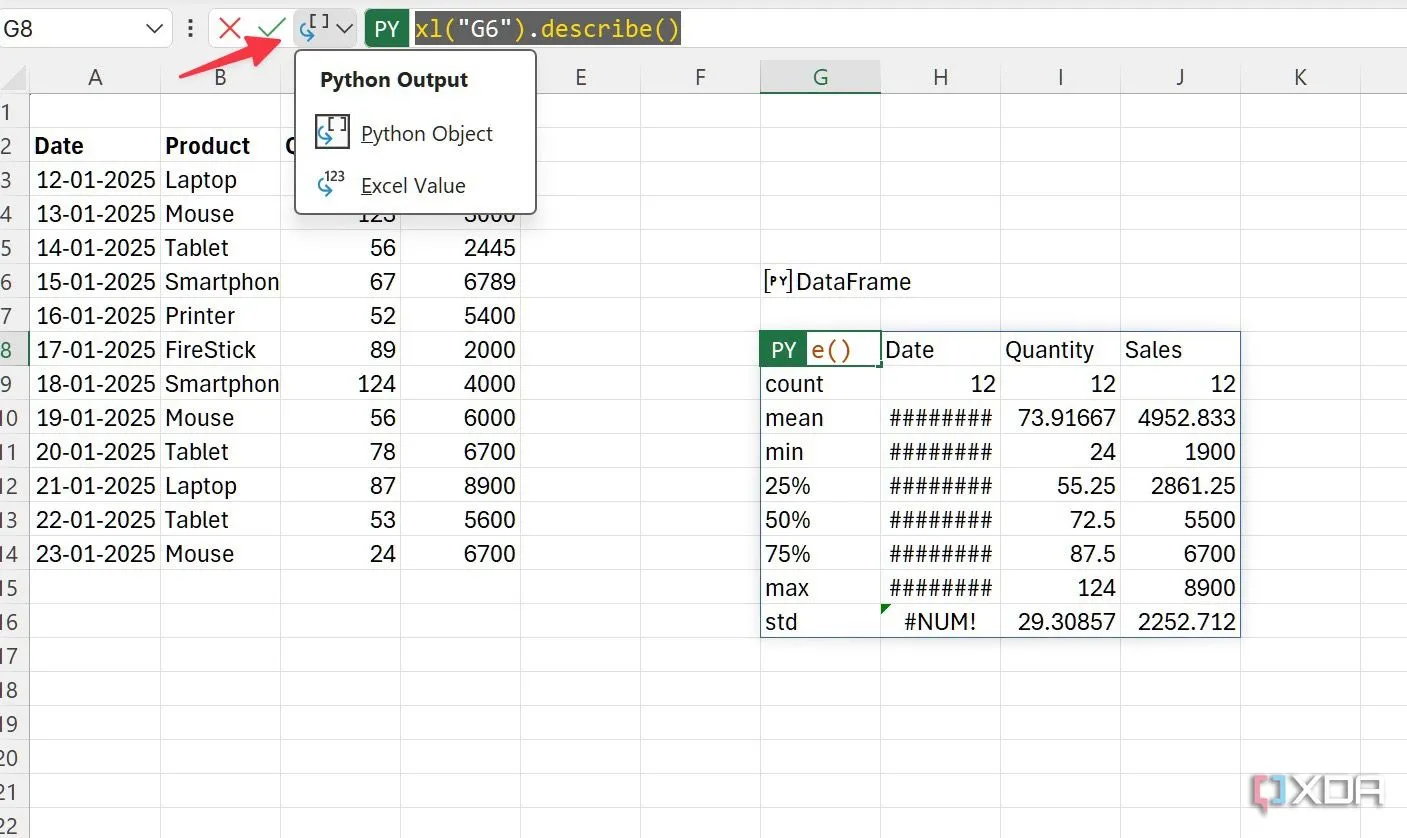Click quantity value 124 in column C

pos(340,383)
